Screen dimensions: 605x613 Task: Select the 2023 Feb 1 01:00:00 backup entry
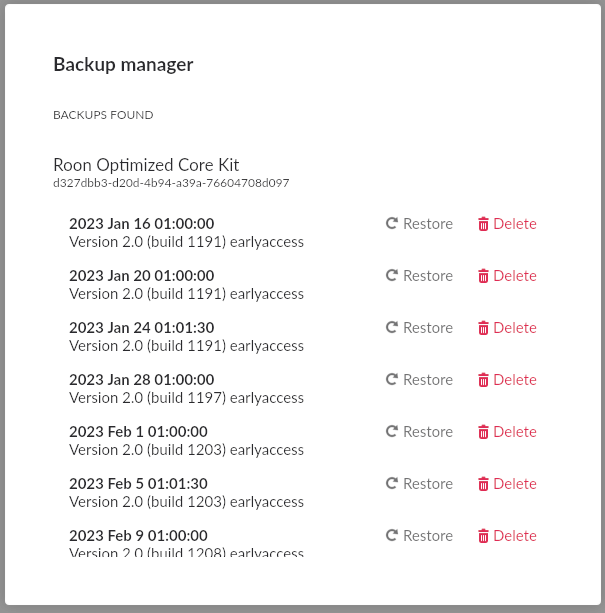click(186, 441)
